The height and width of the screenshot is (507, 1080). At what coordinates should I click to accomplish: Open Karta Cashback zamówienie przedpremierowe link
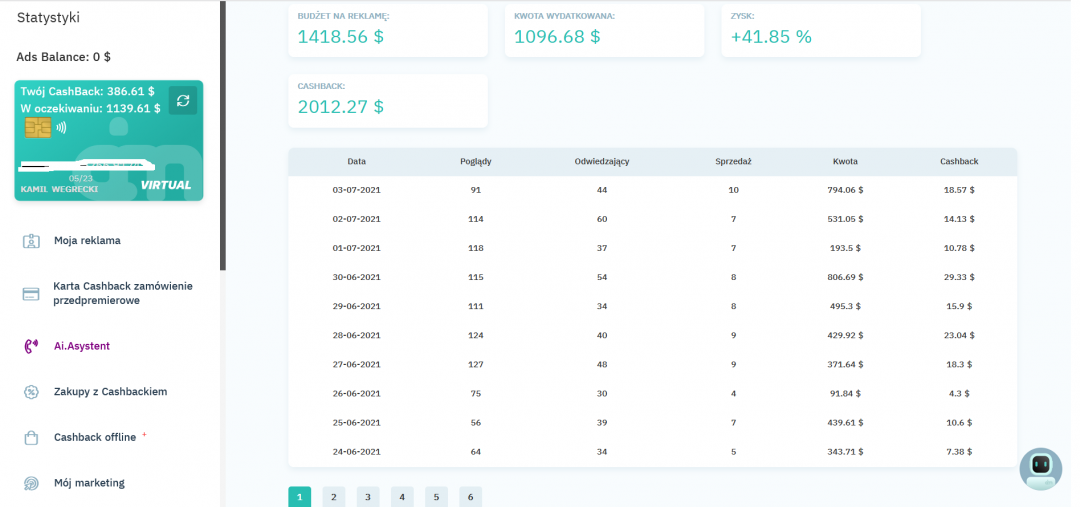coord(122,293)
